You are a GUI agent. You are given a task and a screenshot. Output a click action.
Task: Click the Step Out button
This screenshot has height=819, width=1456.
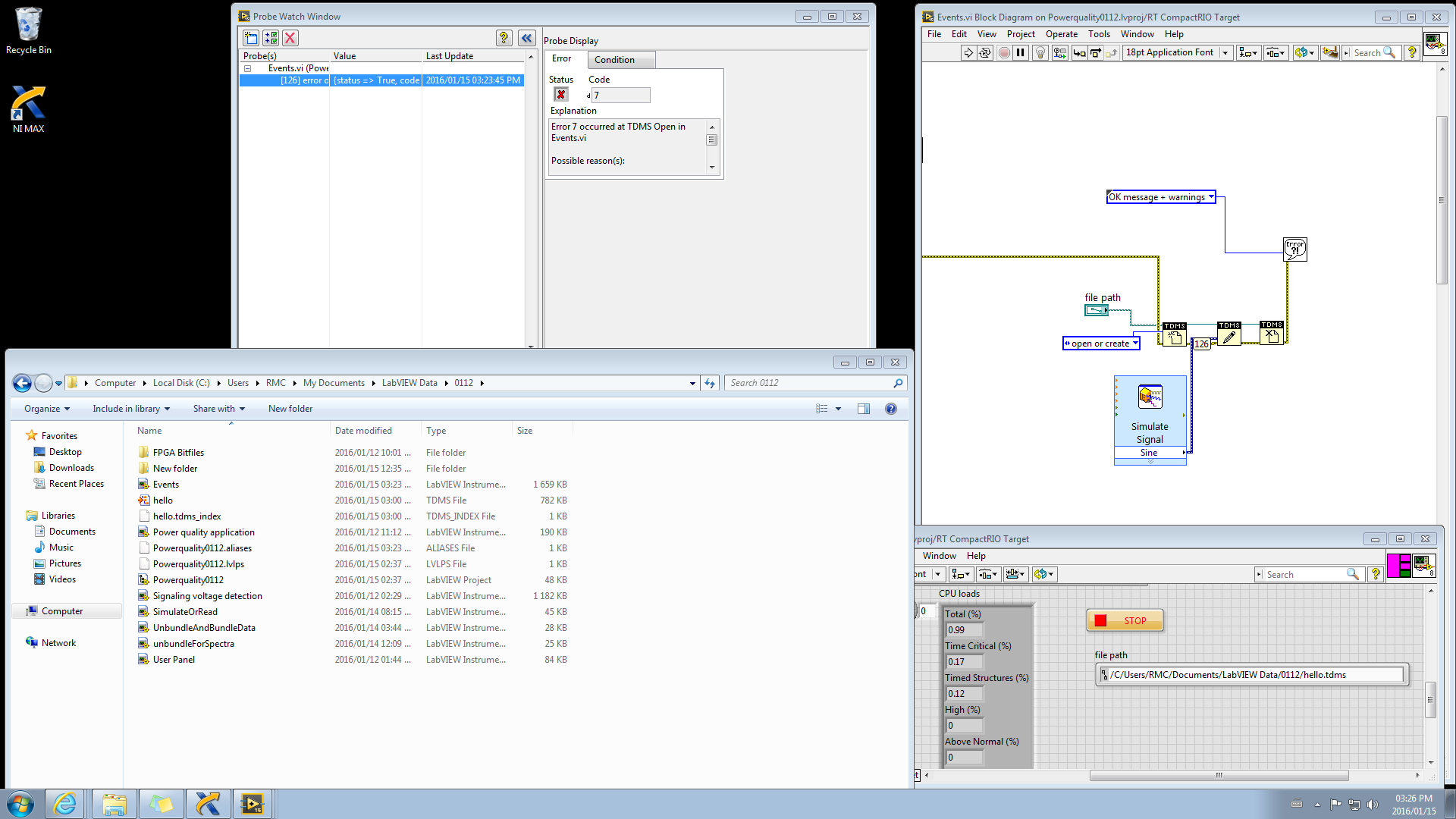pos(1112,52)
